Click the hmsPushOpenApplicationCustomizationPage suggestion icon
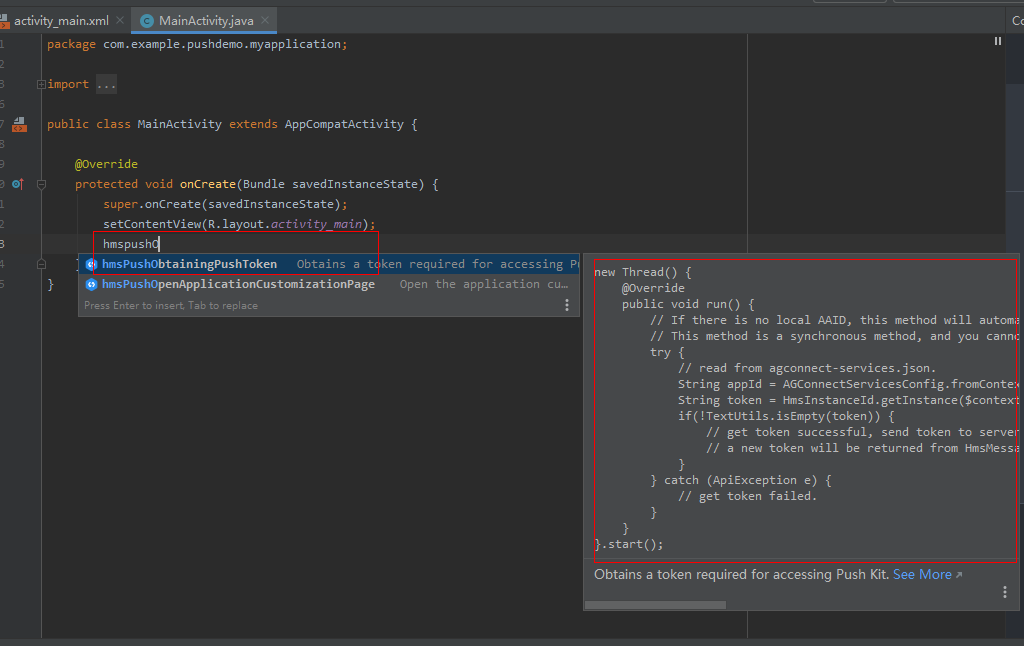1024x646 pixels. [91, 284]
